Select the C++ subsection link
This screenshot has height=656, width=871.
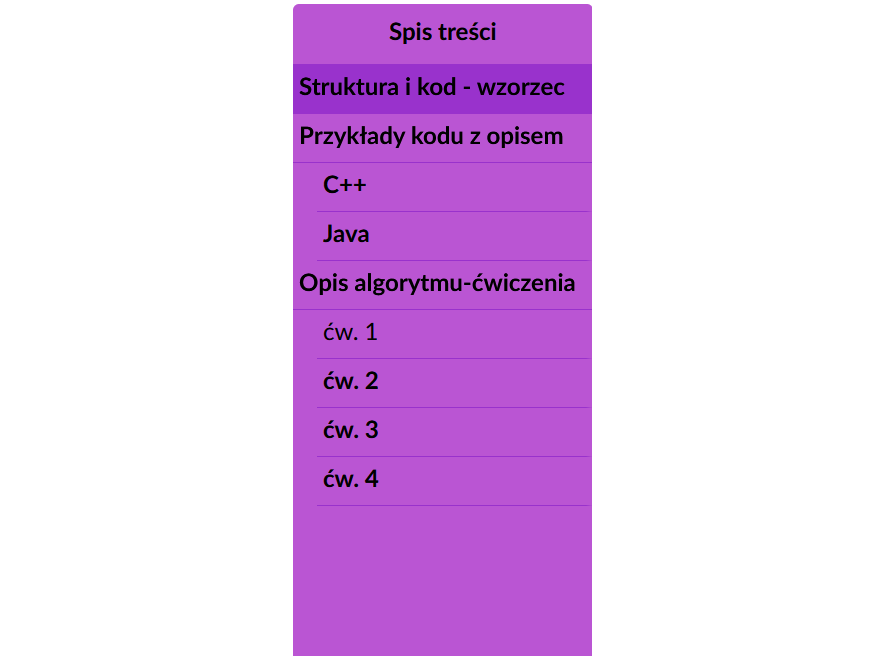pos(345,185)
